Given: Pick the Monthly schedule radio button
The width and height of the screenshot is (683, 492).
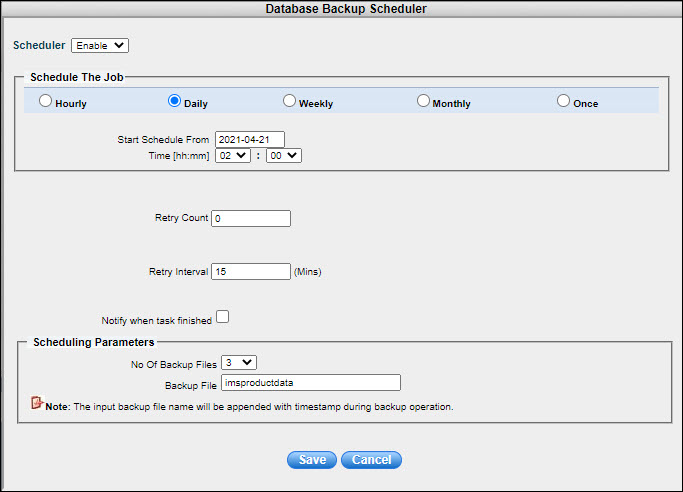Looking at the screenshot, I should pyautogui.click(x=423, y=101).
